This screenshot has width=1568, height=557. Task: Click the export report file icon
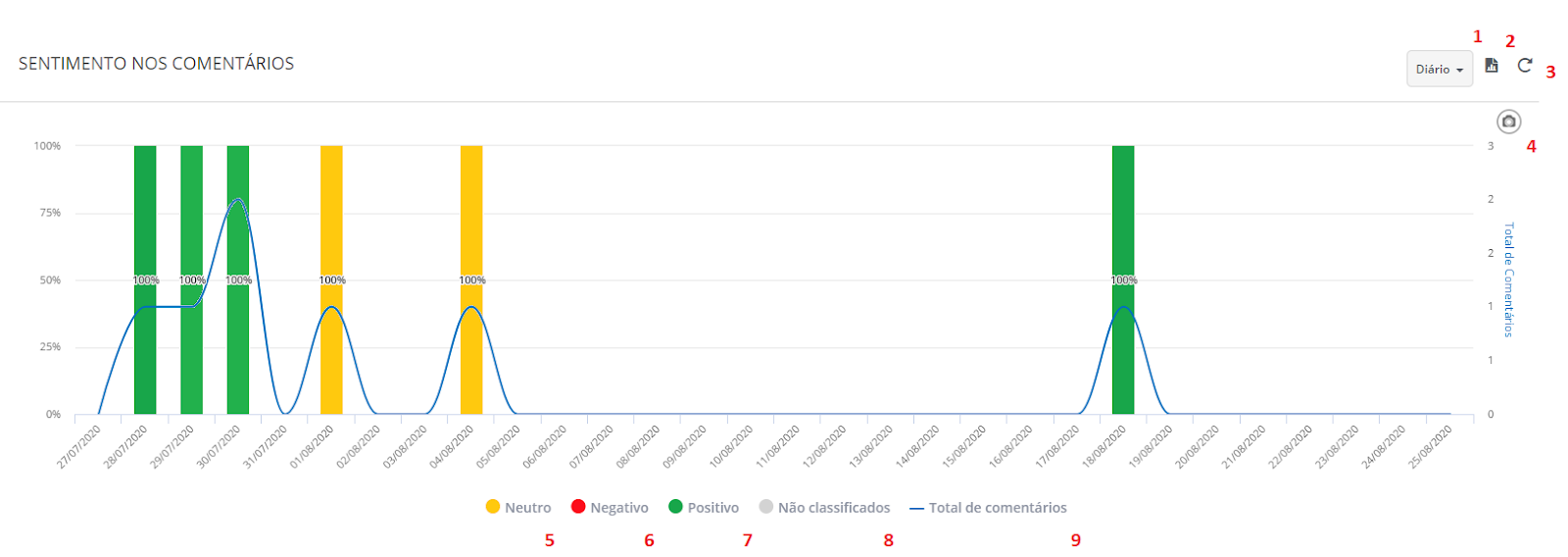[1492, 66]
